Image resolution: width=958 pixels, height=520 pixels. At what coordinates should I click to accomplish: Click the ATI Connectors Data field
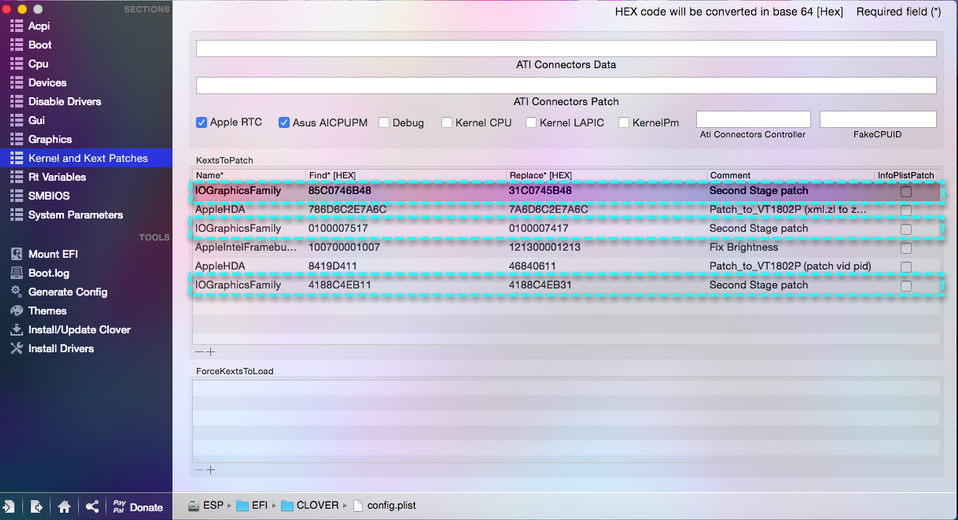[x=566, y=48]
